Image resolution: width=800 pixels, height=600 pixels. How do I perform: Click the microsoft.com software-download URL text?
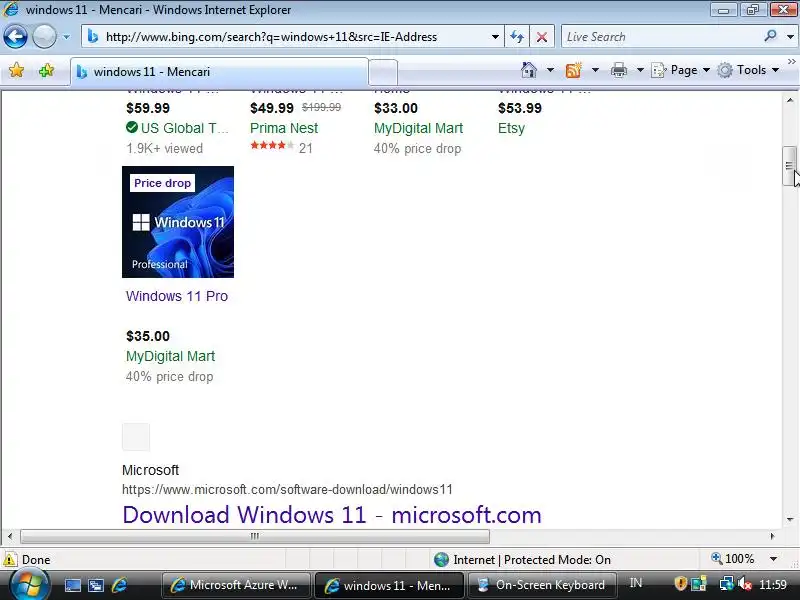click(x=287, y=490)
